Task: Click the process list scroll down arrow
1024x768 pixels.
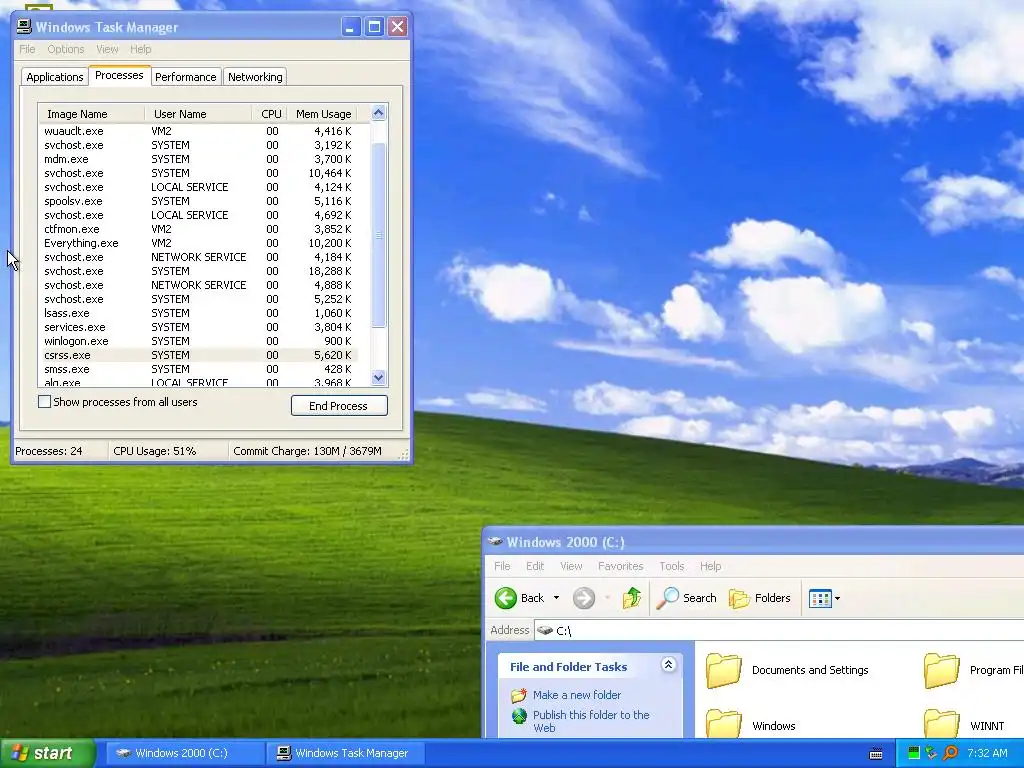Action: pyautogui.click(x=378, y=377)
